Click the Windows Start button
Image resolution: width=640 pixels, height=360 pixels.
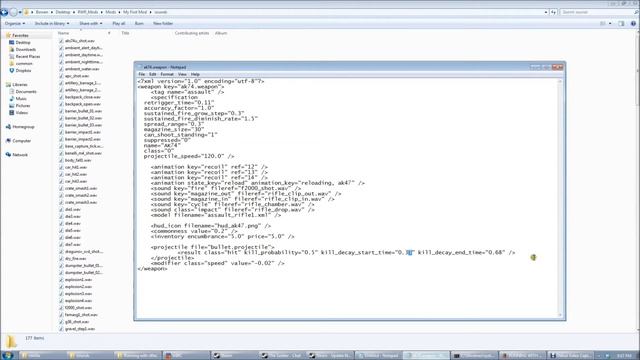click(7, 356)
